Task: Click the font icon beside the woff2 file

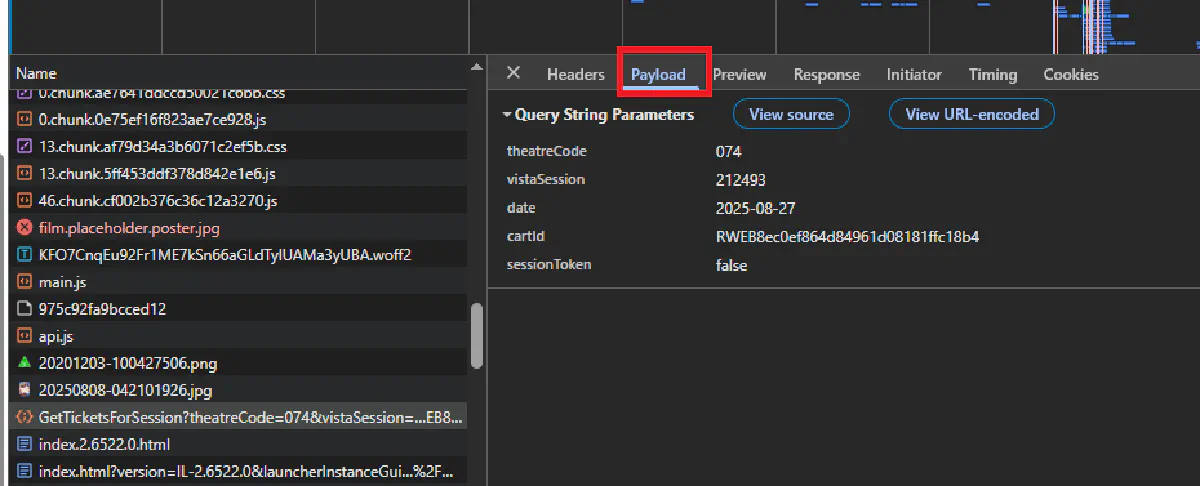Action: (25, 255)
